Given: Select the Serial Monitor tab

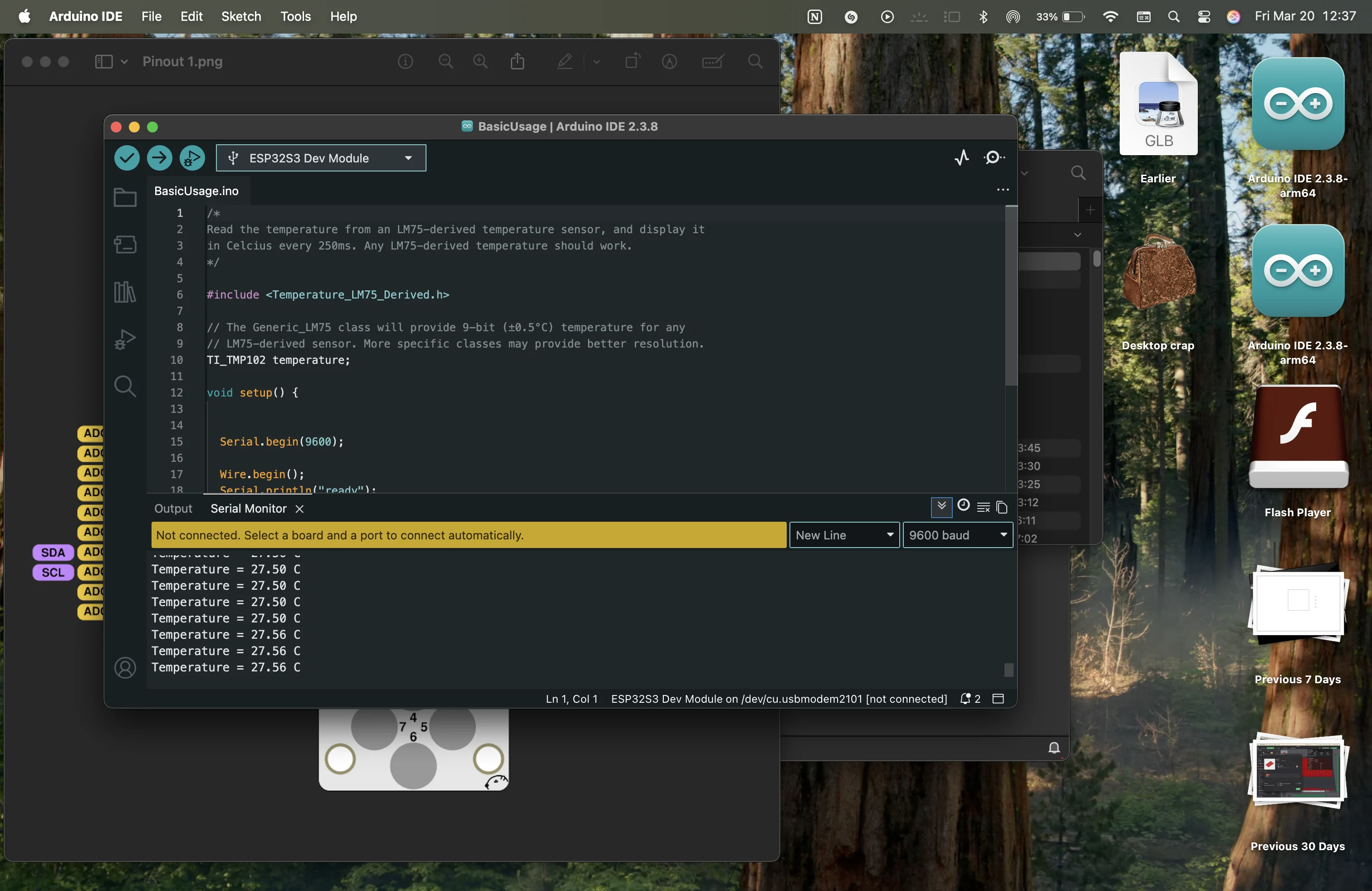Looking at the screenshot, I should [x=249, y=508].
